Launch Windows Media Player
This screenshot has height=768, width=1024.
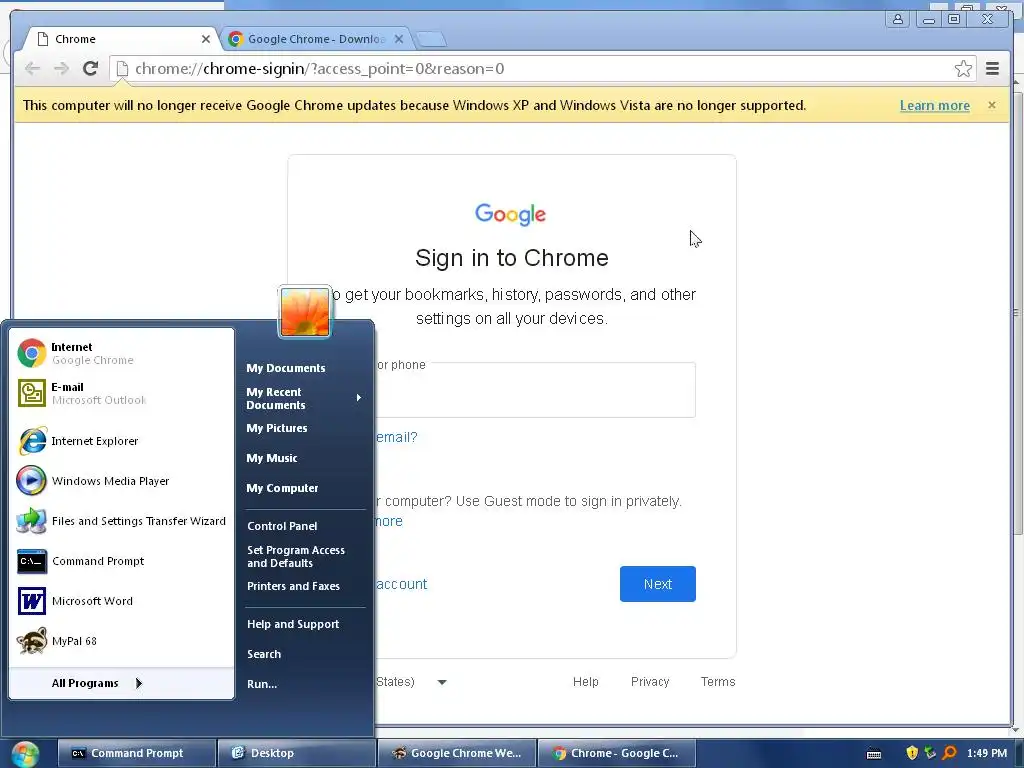(121, 481)
